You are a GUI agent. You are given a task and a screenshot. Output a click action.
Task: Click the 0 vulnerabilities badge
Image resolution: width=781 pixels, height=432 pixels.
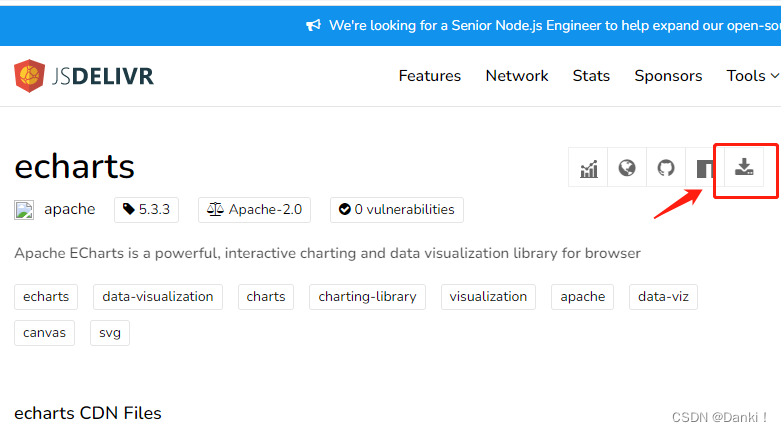coord(397,210)
